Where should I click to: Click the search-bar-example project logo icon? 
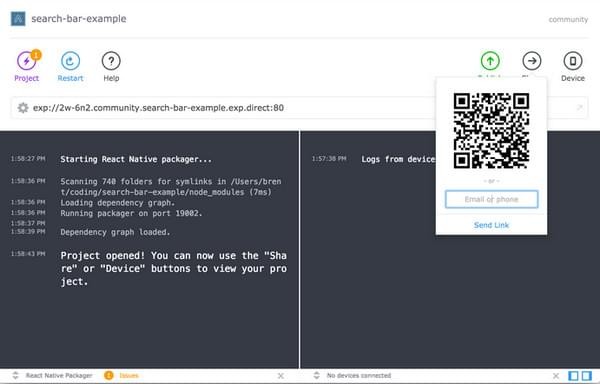point(18,19)
